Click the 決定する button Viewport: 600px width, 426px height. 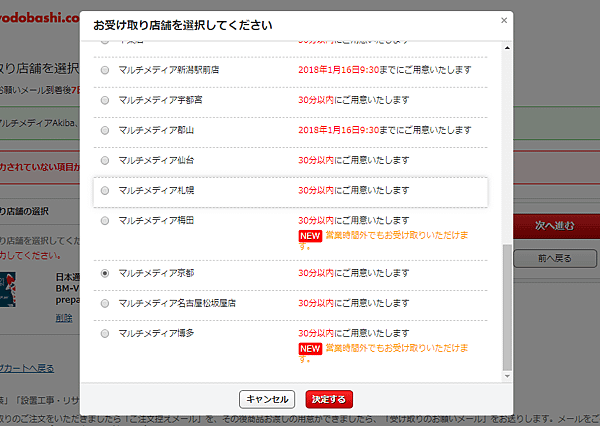coord(329,399)
